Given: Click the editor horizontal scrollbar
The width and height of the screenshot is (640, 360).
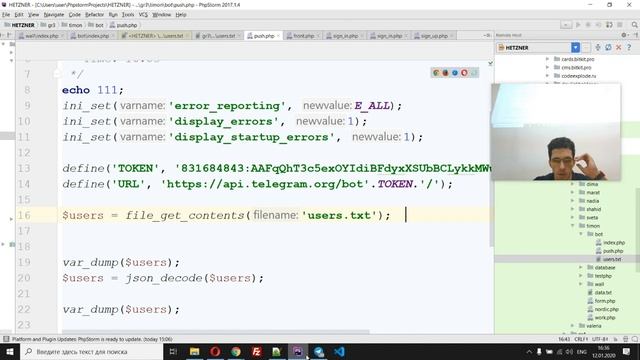Looking at the screenshot, I should 216,332.
